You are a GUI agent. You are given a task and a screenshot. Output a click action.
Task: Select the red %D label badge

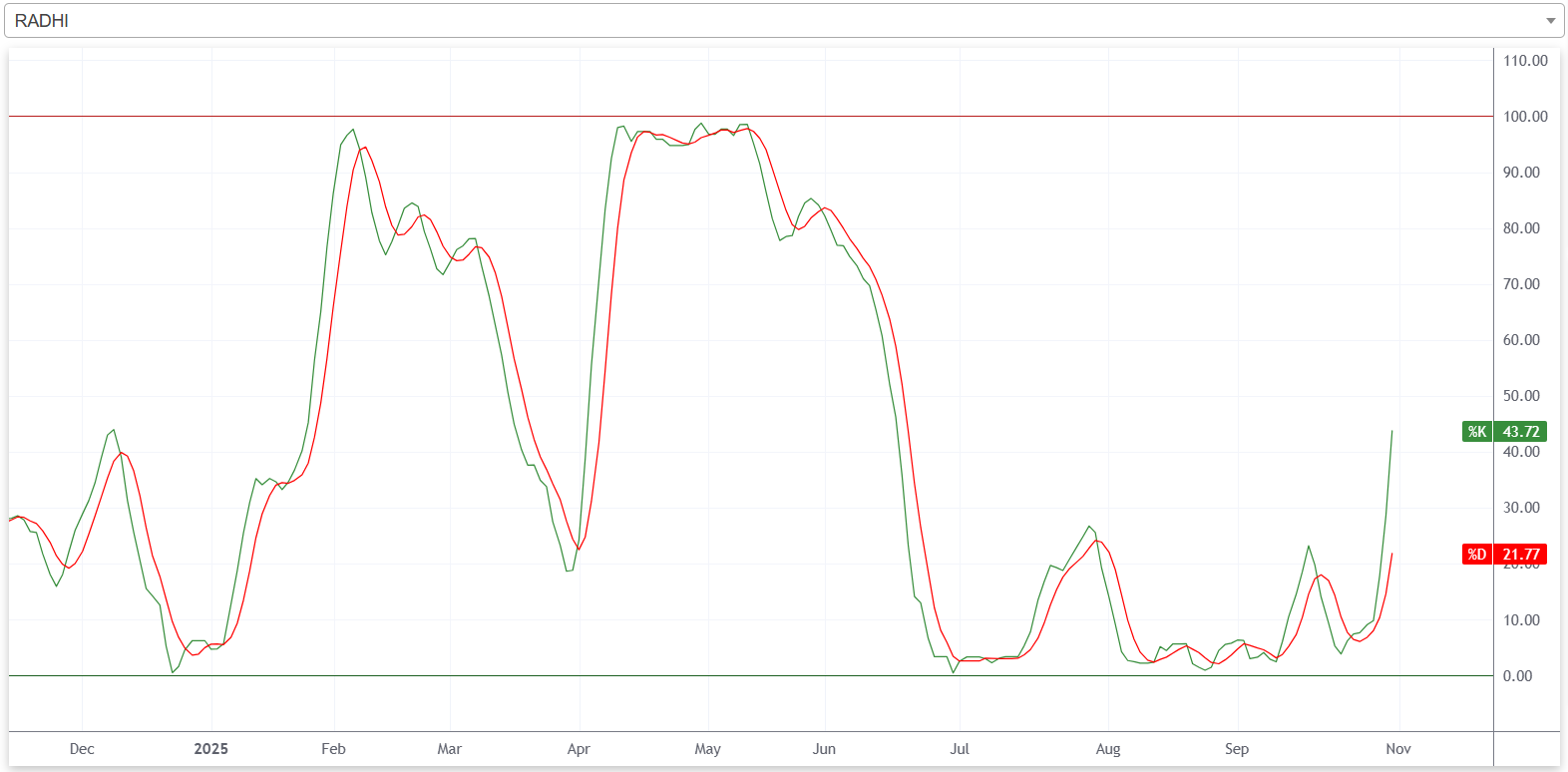tap(1476, 555)
